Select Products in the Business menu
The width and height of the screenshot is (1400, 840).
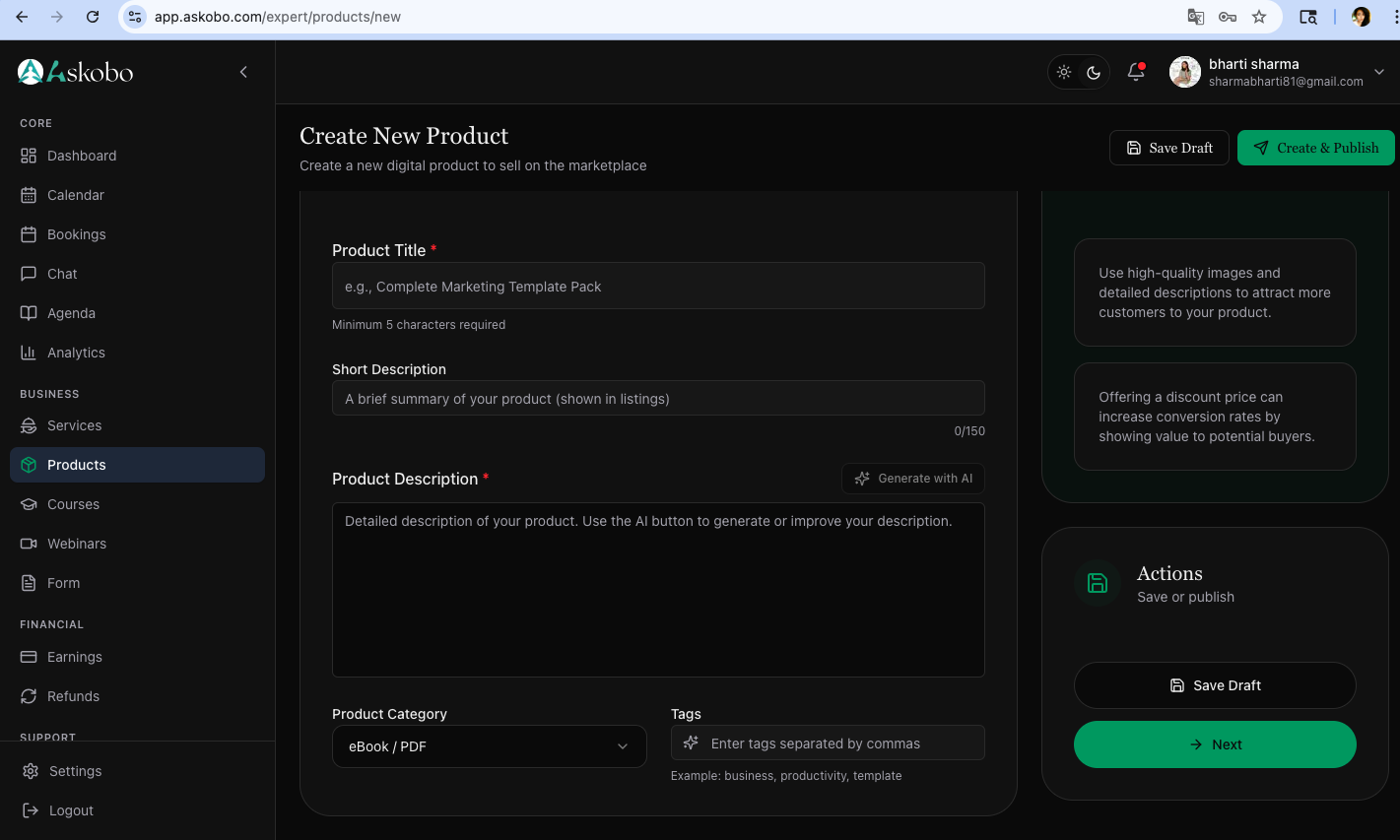coord(79,465)
